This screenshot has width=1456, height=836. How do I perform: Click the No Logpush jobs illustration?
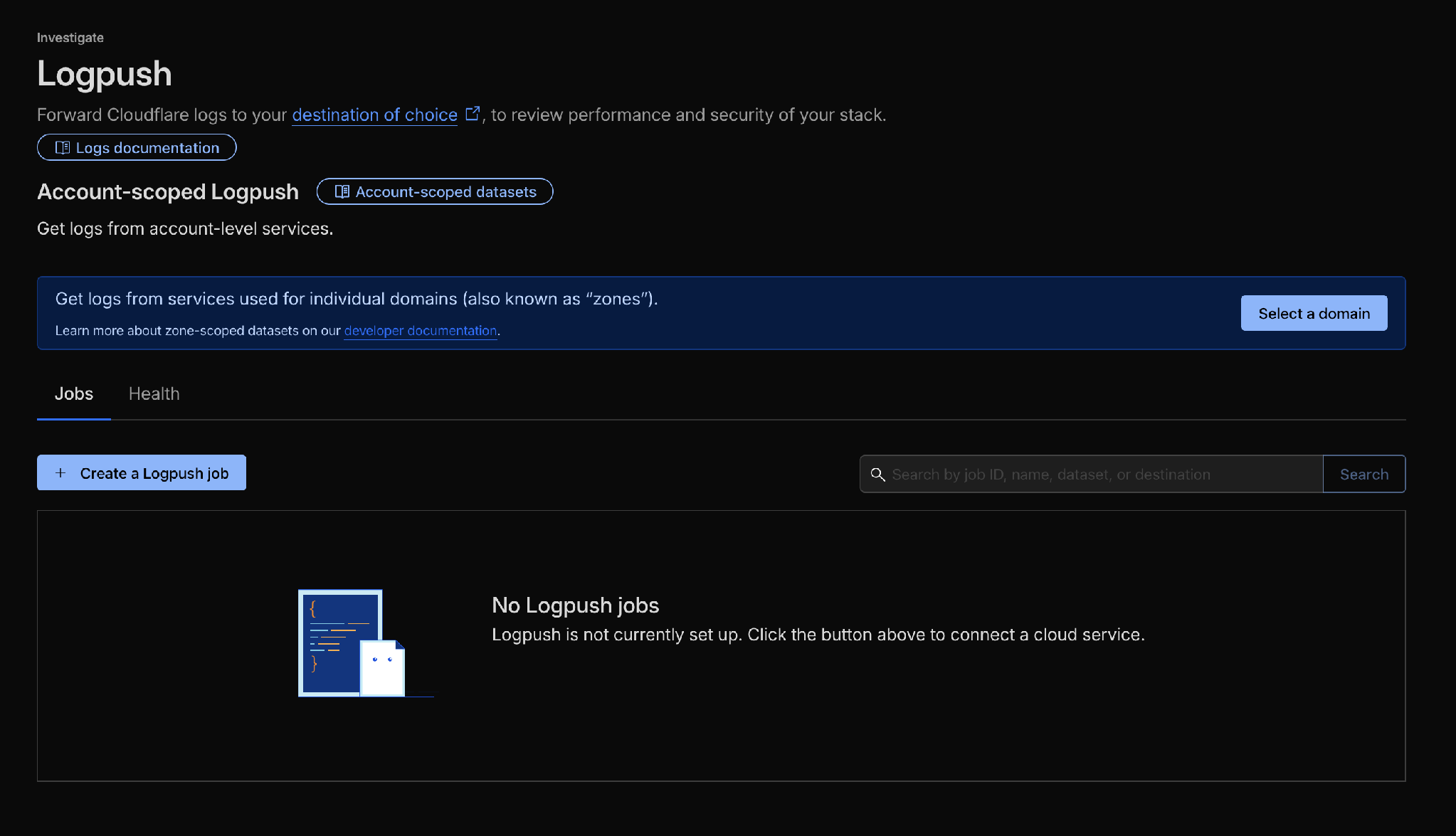pos(366,643)
